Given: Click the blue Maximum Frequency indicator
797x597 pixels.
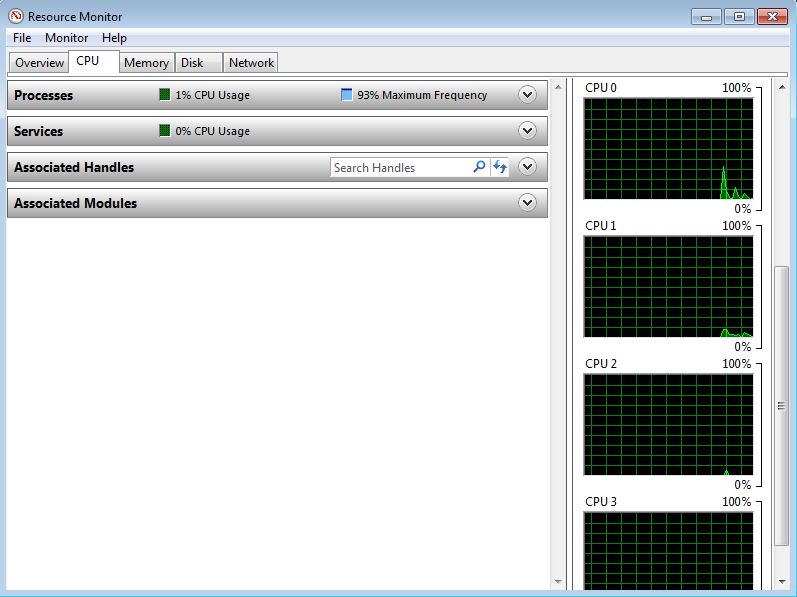Looking at the screenshot, I should coord(347,95).
